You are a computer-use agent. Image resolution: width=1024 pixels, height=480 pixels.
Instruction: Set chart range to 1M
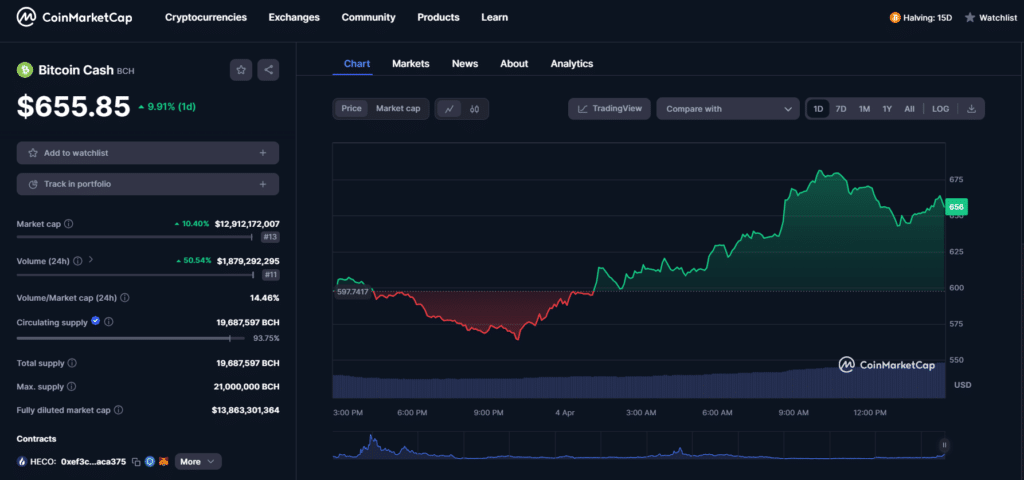pyautogui.click(x=864, y=109)
